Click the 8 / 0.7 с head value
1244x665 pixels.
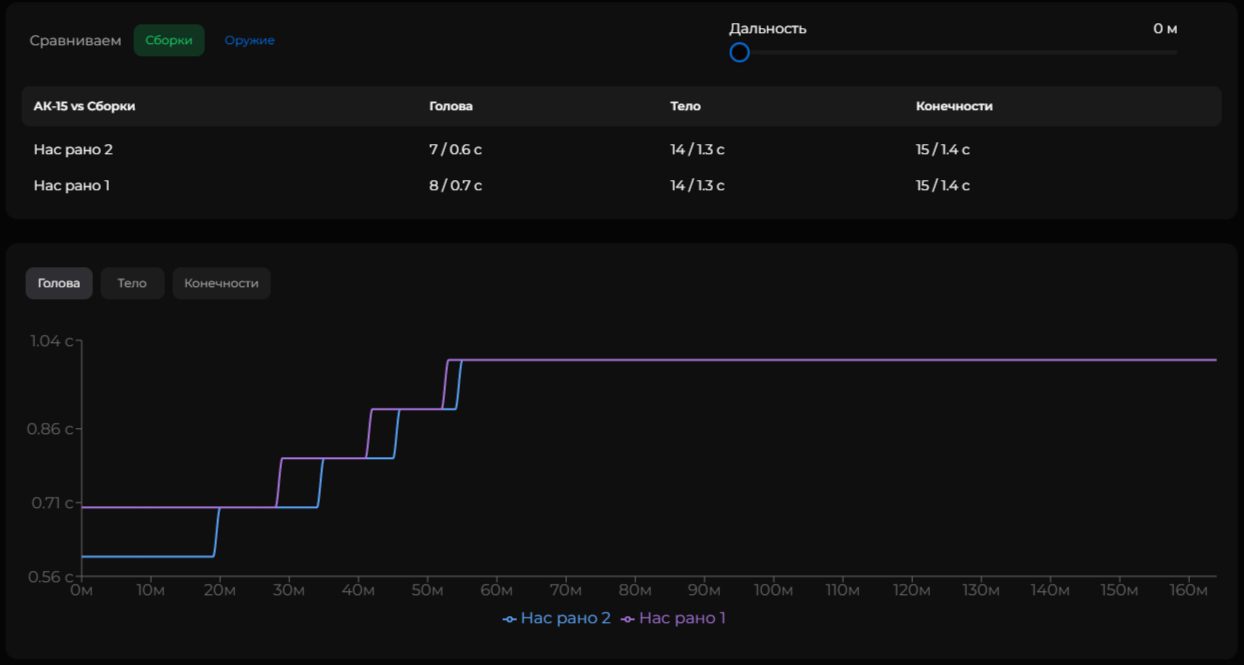pos(456,186)
